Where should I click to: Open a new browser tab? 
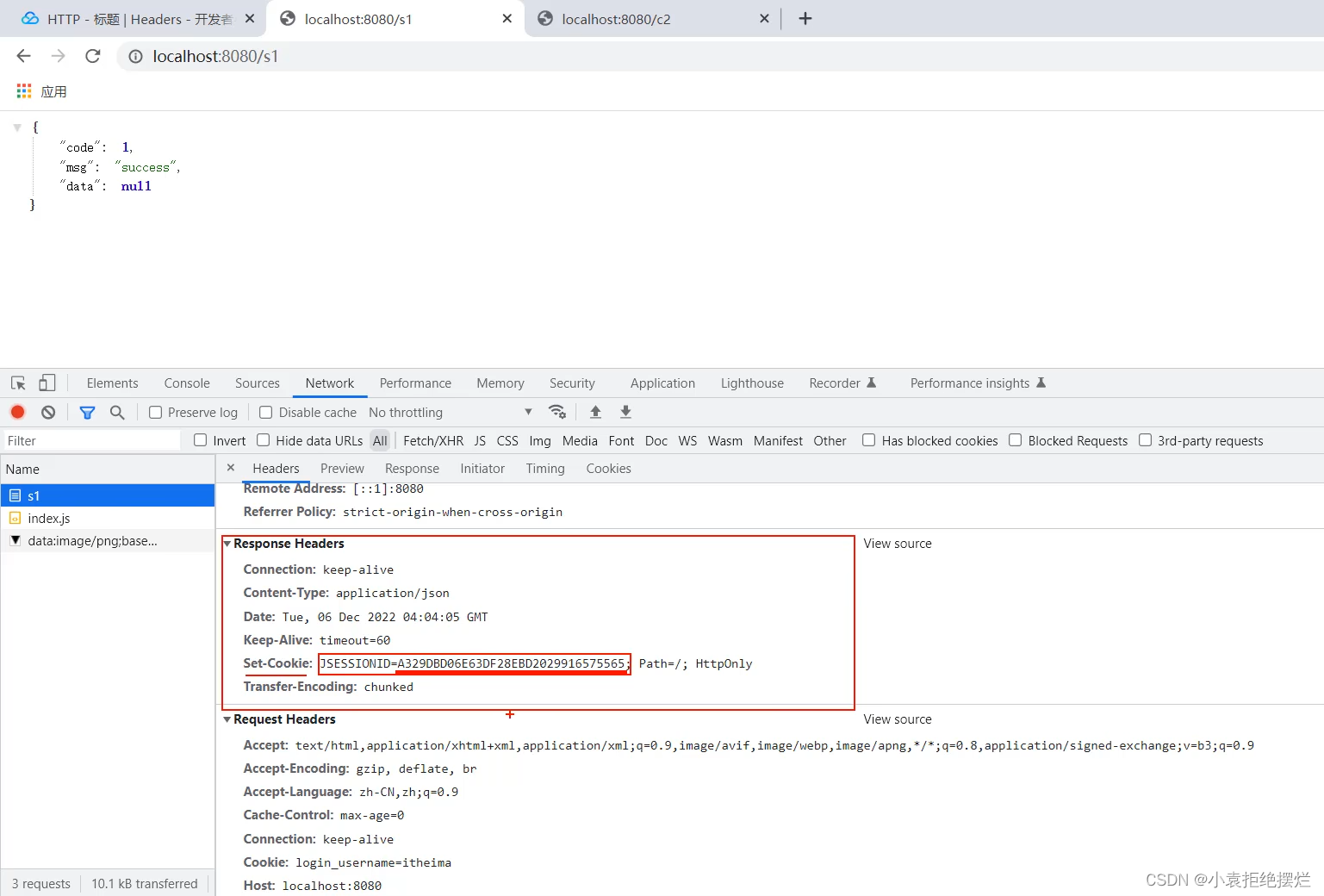pos(805,19)
